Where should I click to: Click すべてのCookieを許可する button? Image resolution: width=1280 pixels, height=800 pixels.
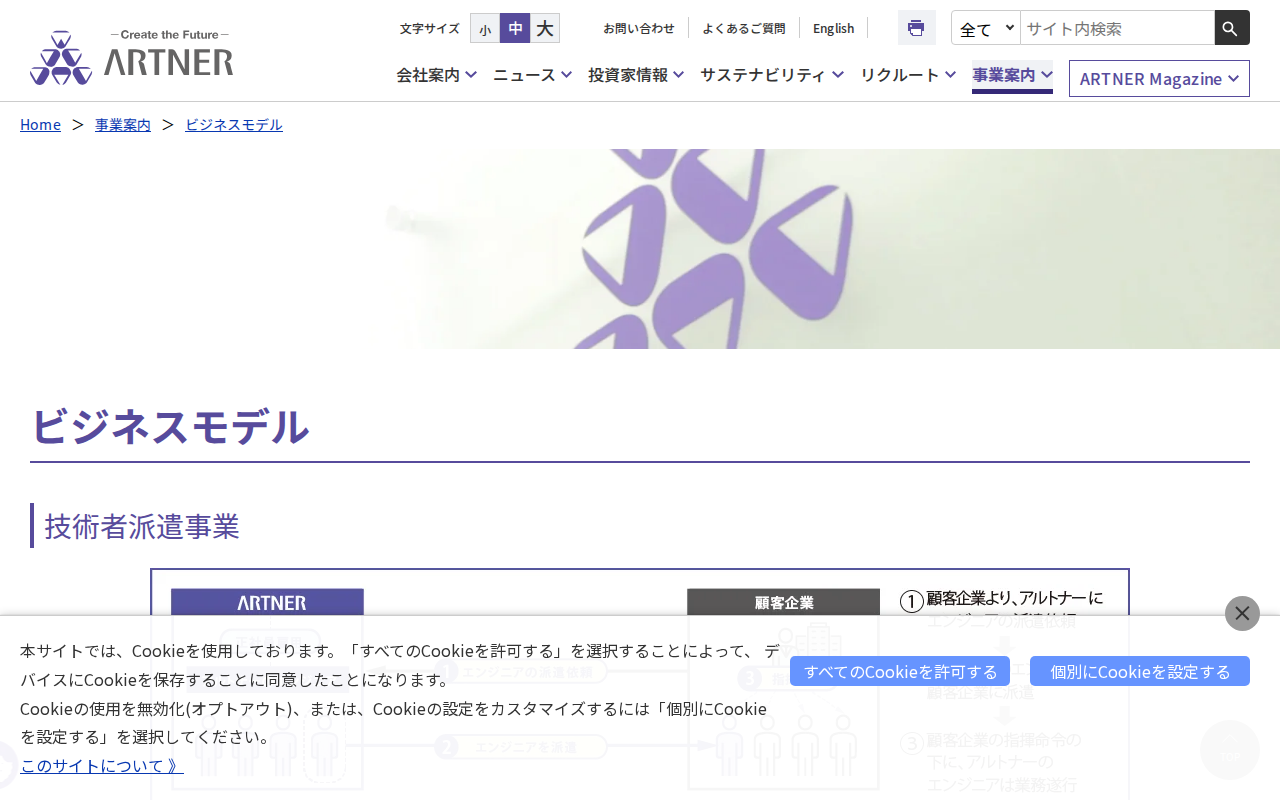tap(900, 671)
